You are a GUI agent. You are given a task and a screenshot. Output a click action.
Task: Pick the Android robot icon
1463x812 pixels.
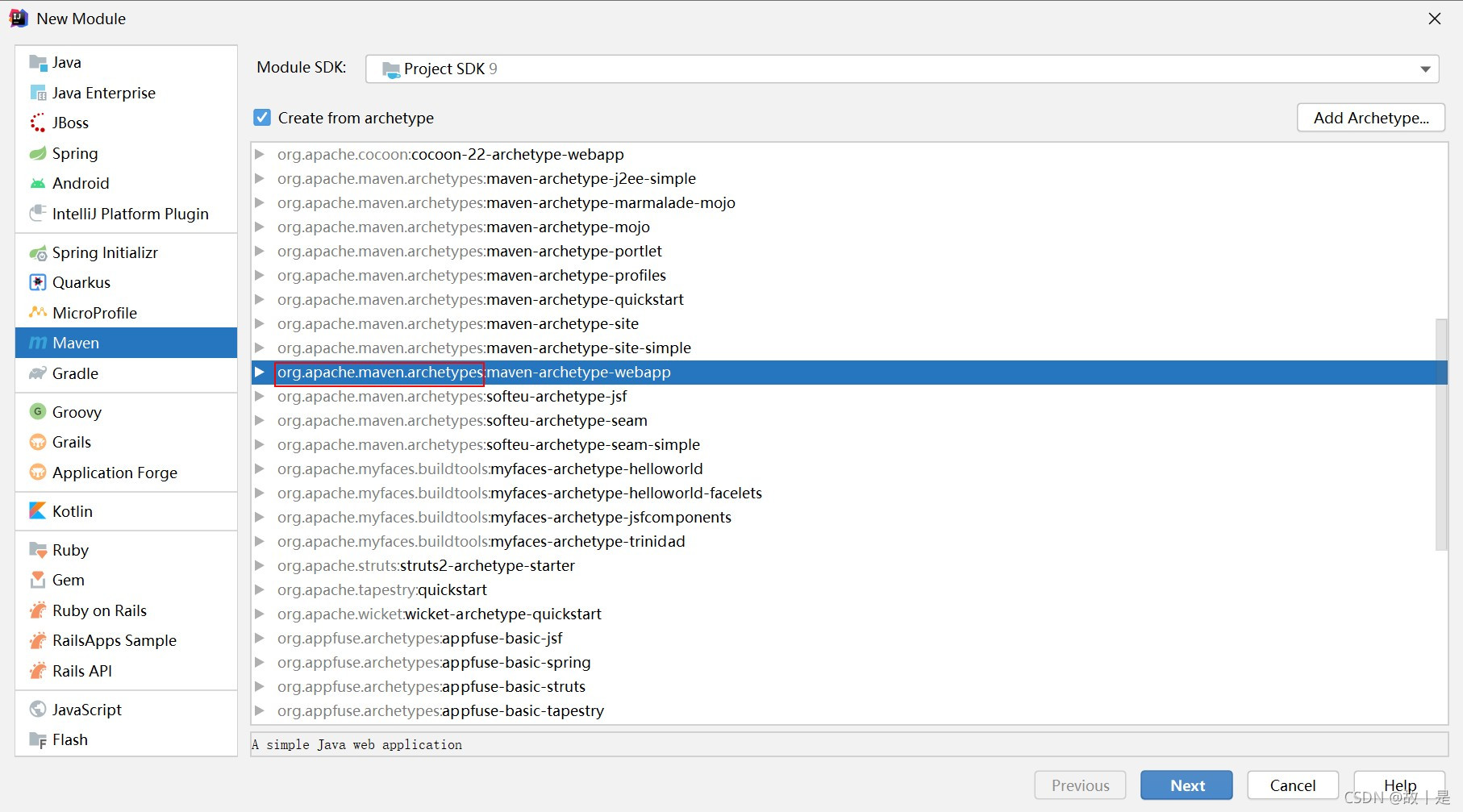pyautogui.click(x=38, y=184)
